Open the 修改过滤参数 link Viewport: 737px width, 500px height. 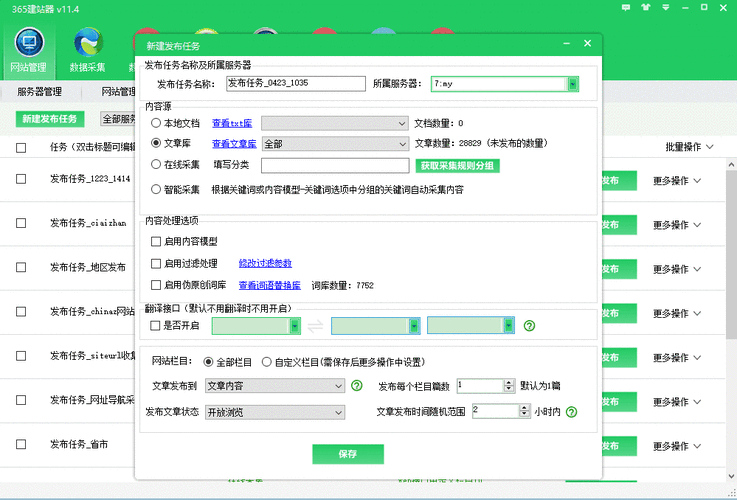coord(265,264)
